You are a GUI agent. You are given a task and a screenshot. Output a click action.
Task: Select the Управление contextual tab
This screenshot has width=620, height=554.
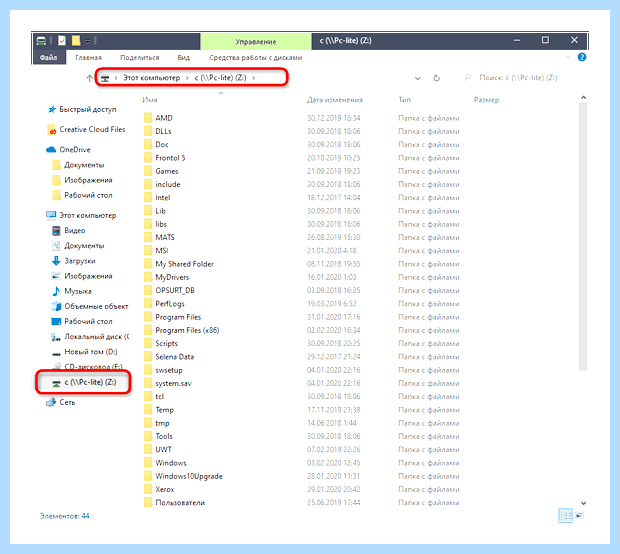pyautogui.click(x=256, y=42)
